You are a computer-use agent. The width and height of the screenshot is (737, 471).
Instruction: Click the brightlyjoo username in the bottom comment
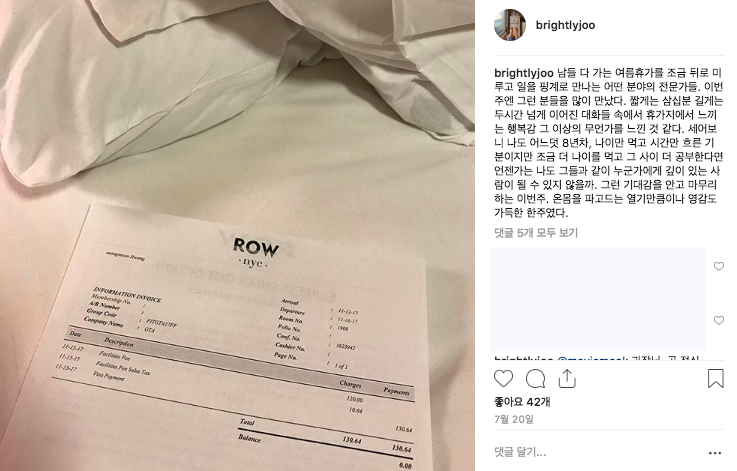point(524,359)
